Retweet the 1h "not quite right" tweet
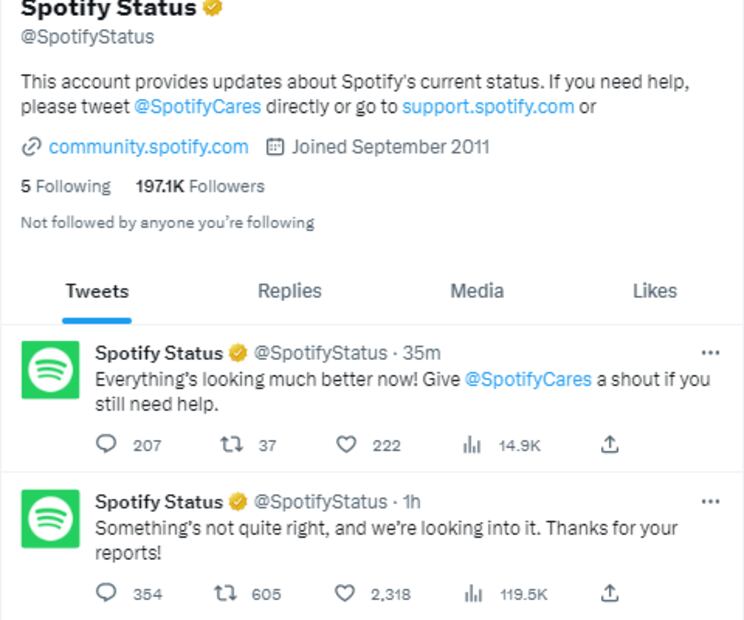Screen dimensions: 744x620 pyautogui.click(x=226, y=593)
